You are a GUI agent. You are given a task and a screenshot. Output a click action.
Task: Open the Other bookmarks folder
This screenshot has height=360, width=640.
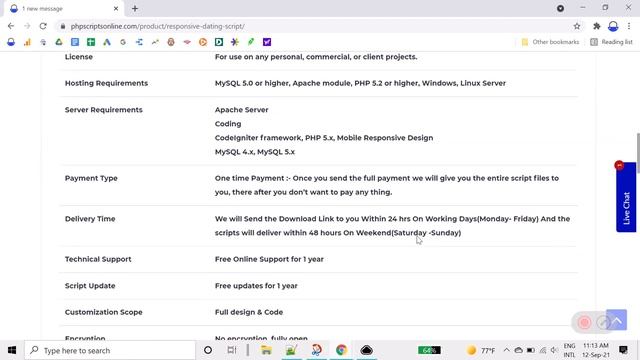[550, 42]
